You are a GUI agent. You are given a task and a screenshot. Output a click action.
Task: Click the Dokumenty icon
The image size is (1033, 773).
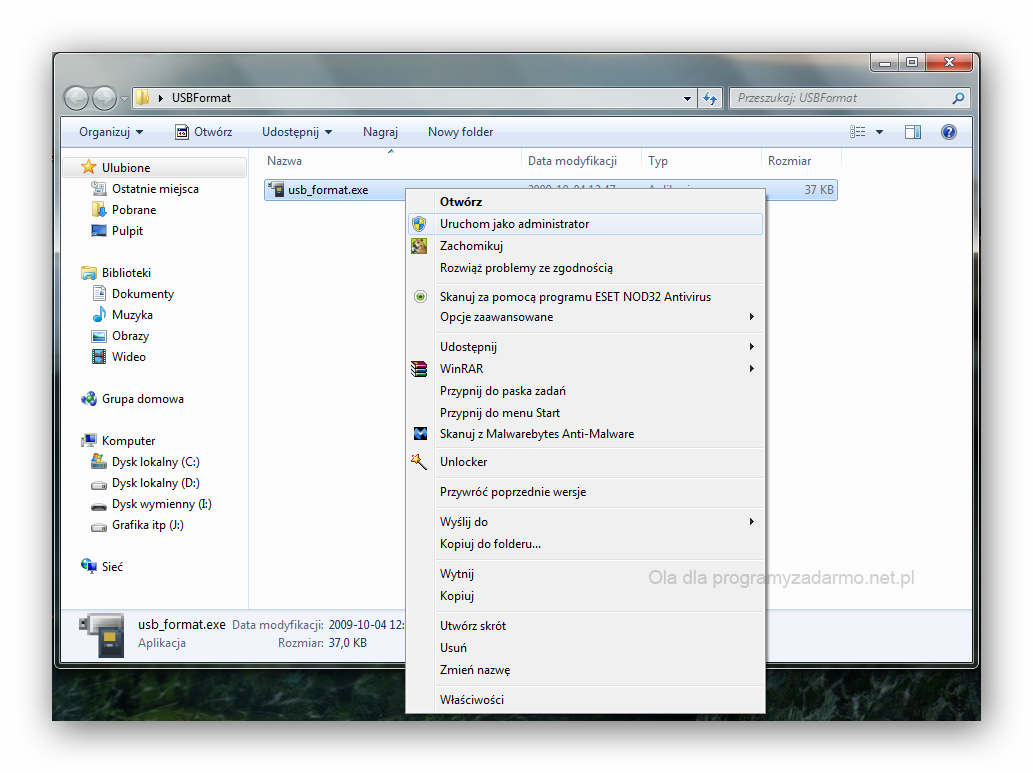pyautogui.click(x=99, y=293)
